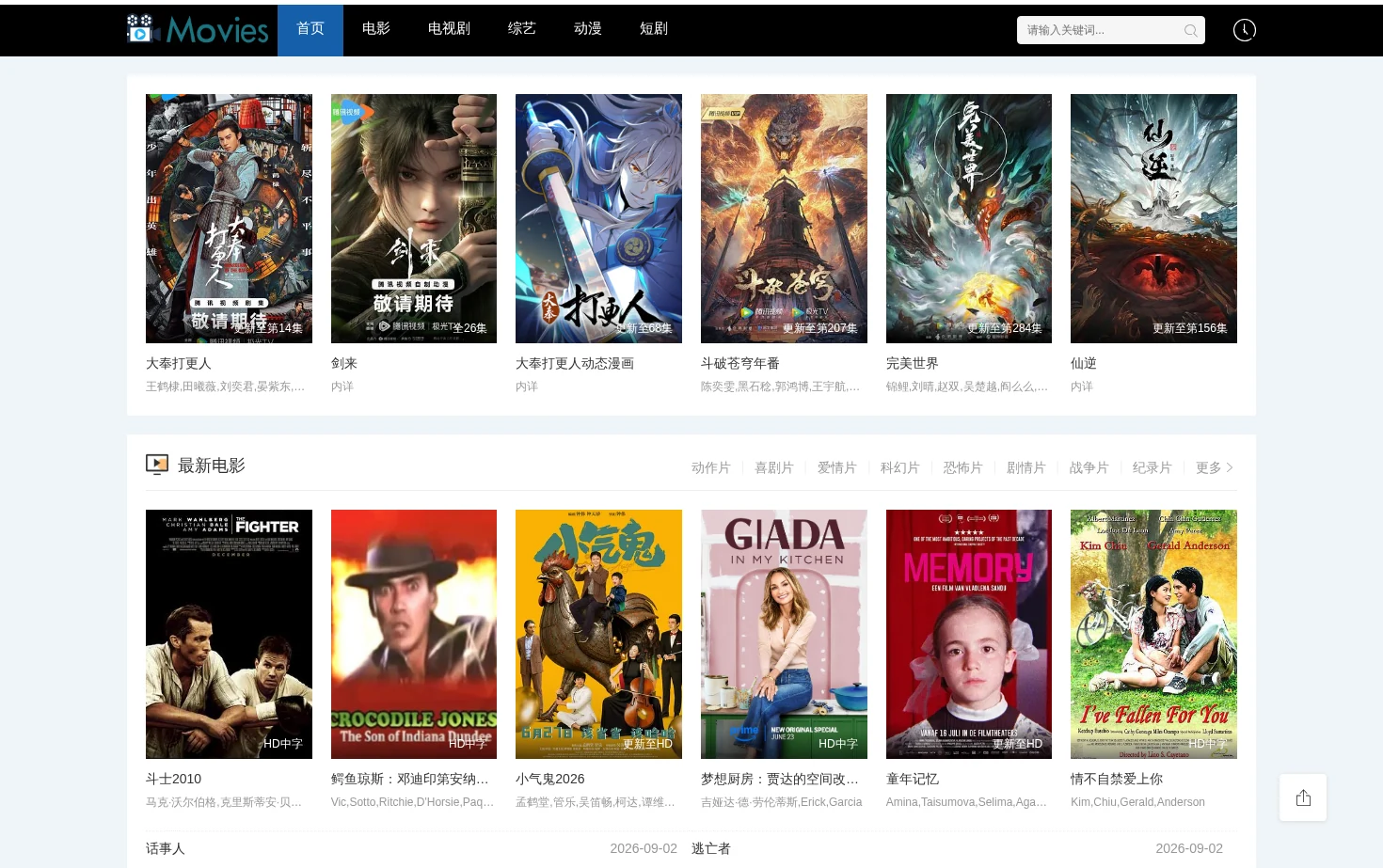Filter movies by 纪录片

[1152, 467]
